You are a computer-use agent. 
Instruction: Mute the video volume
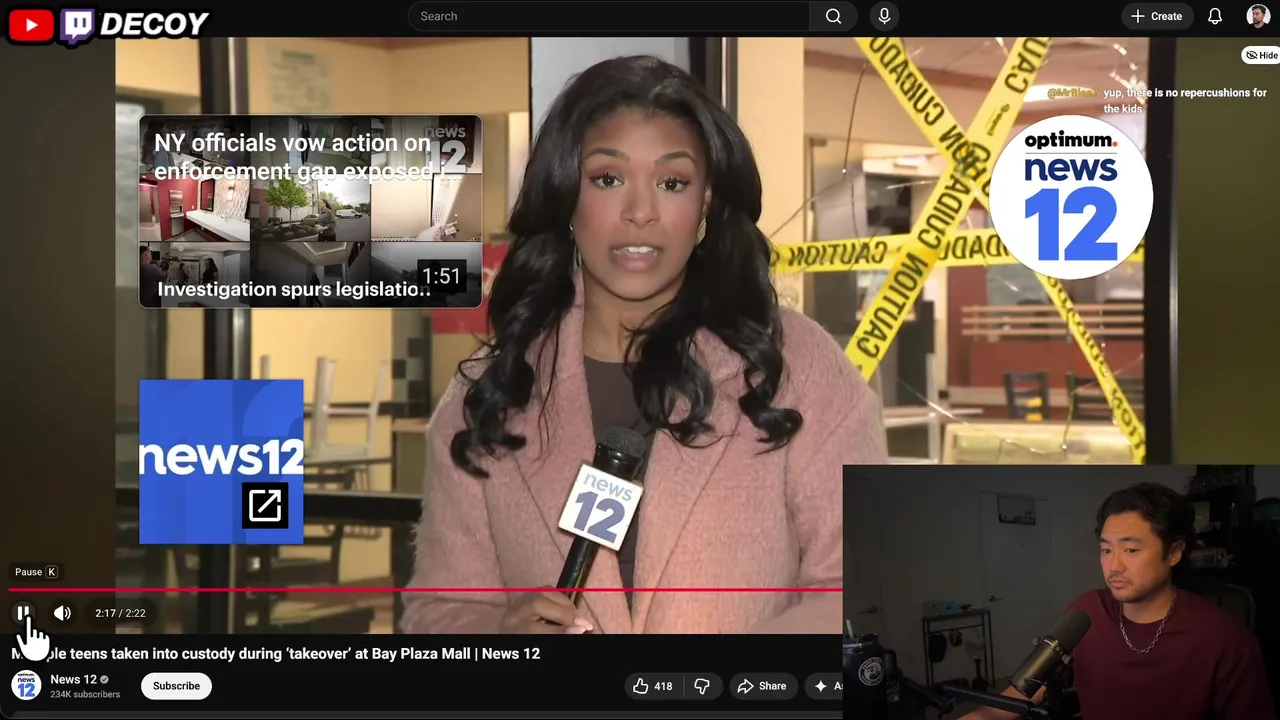pos(62,613)
